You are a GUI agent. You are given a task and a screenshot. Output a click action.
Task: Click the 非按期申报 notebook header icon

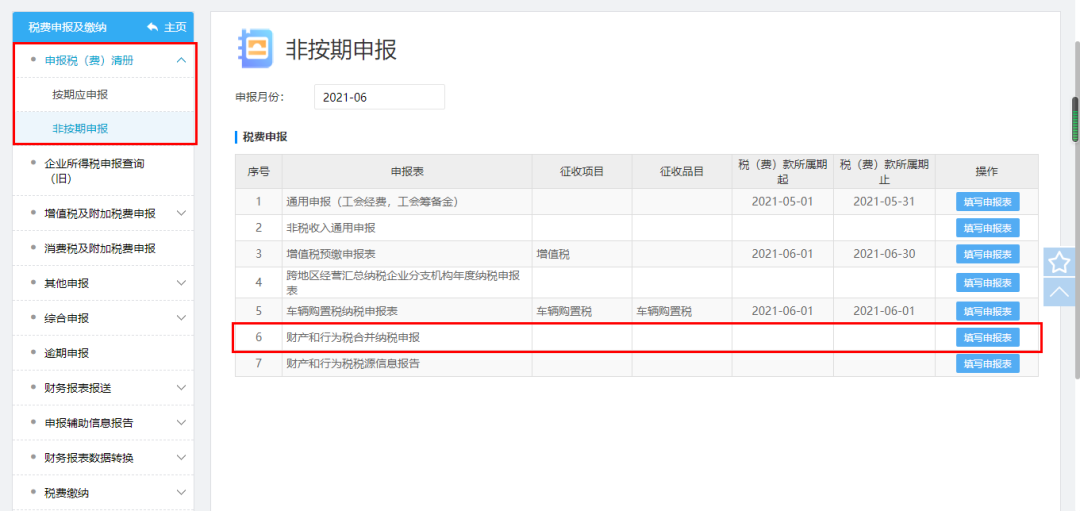tap(254, 48)
